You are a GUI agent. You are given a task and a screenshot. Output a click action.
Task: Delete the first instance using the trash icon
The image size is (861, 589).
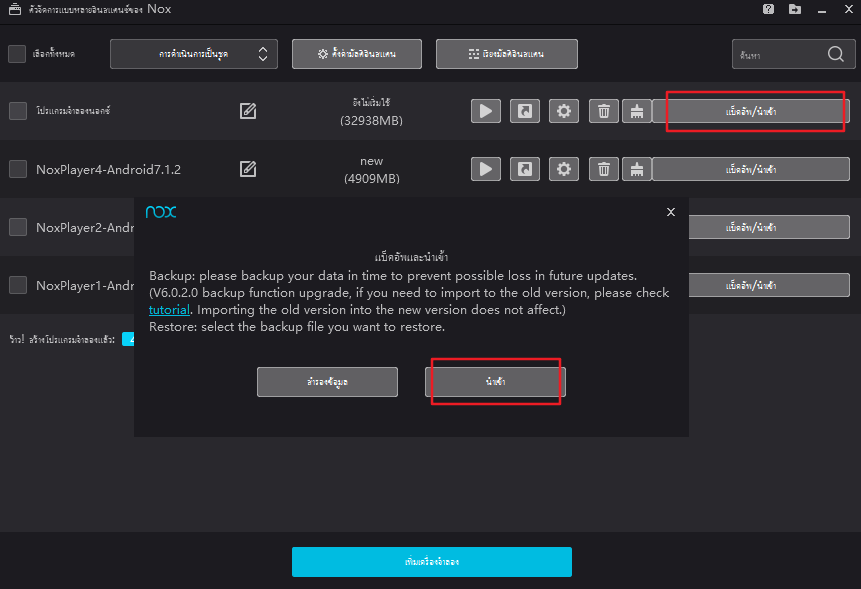point(603,111)
